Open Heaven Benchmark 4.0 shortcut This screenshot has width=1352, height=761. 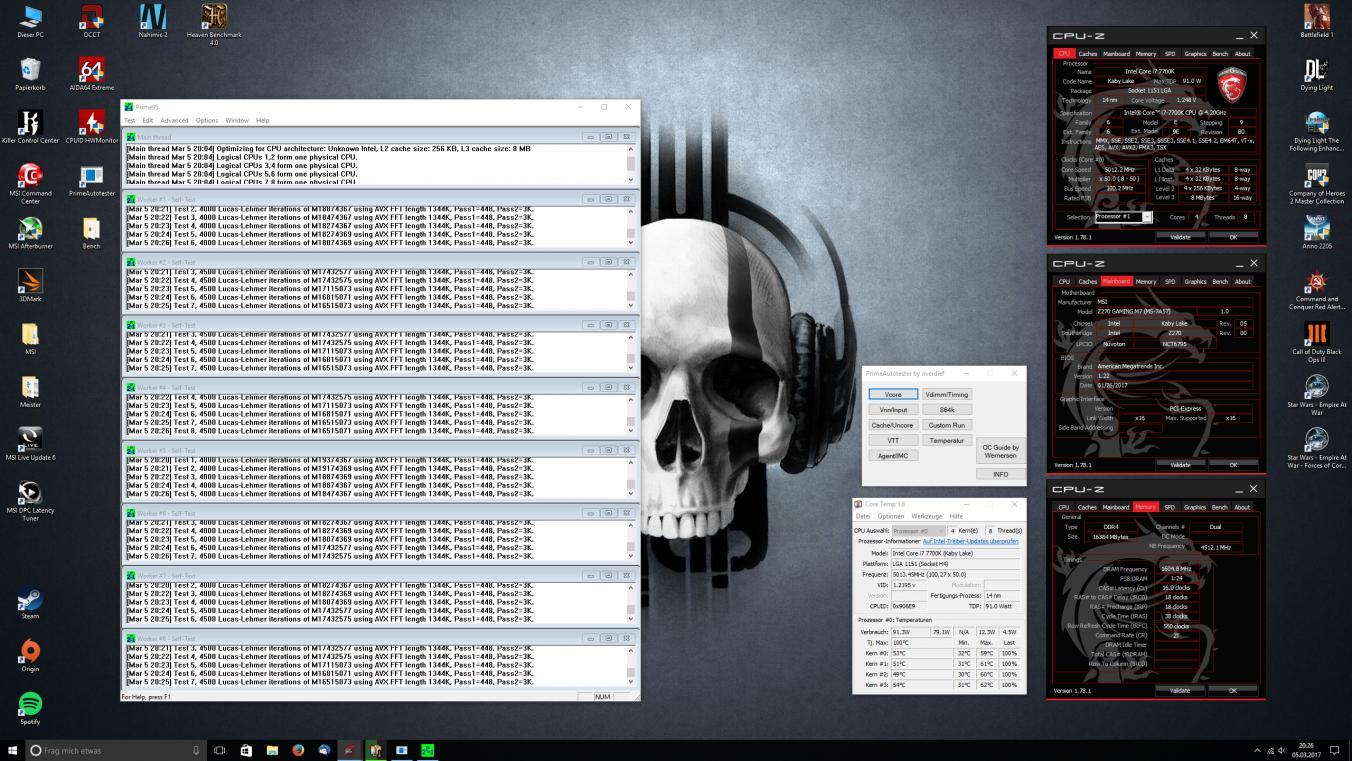(x=213, y=18)
